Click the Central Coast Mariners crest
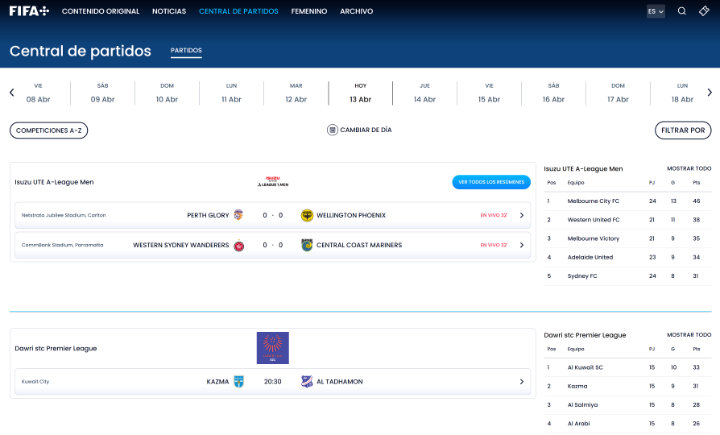 point(307,244)
